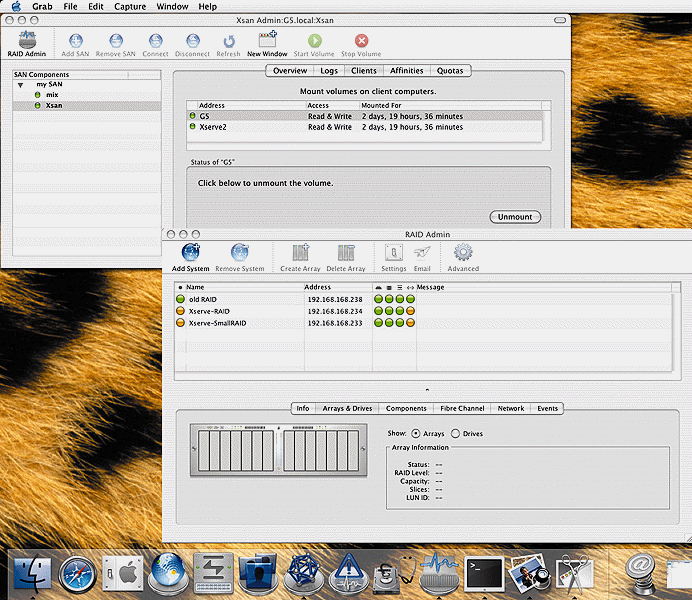Click the Xserve RAID drive bay image

point(278,450)
